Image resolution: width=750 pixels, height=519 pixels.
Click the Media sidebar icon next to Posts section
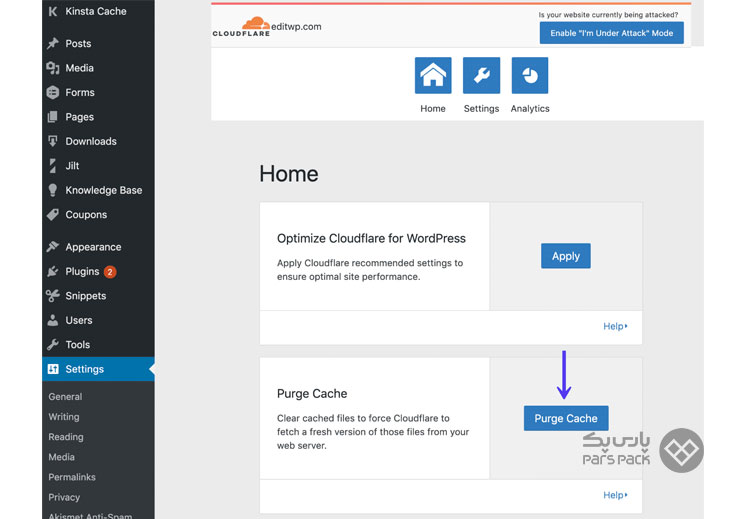point(53,68)
